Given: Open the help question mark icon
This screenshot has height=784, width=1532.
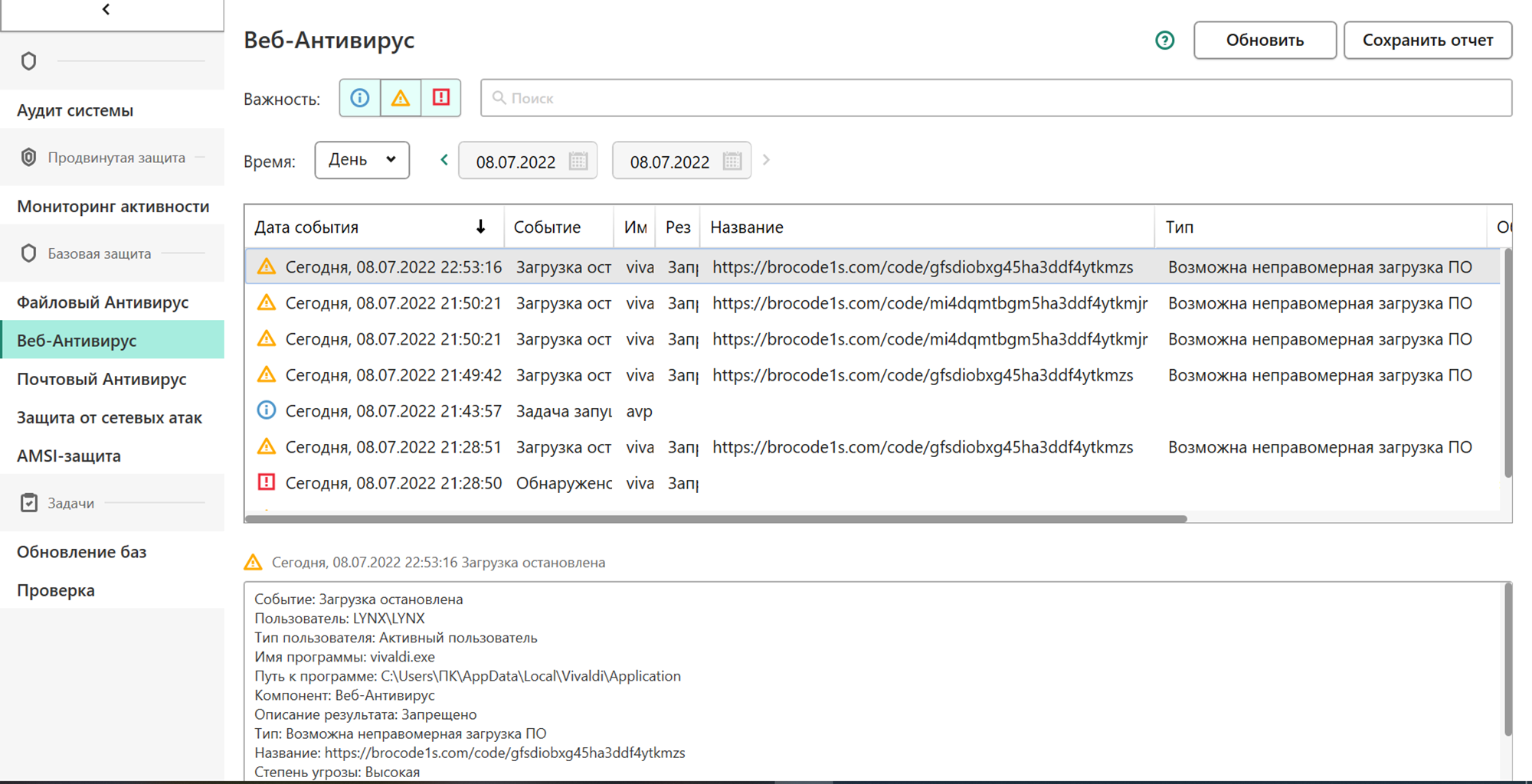Looking at the screenshot, I should pyautogui.click(x=1164, y=41).
